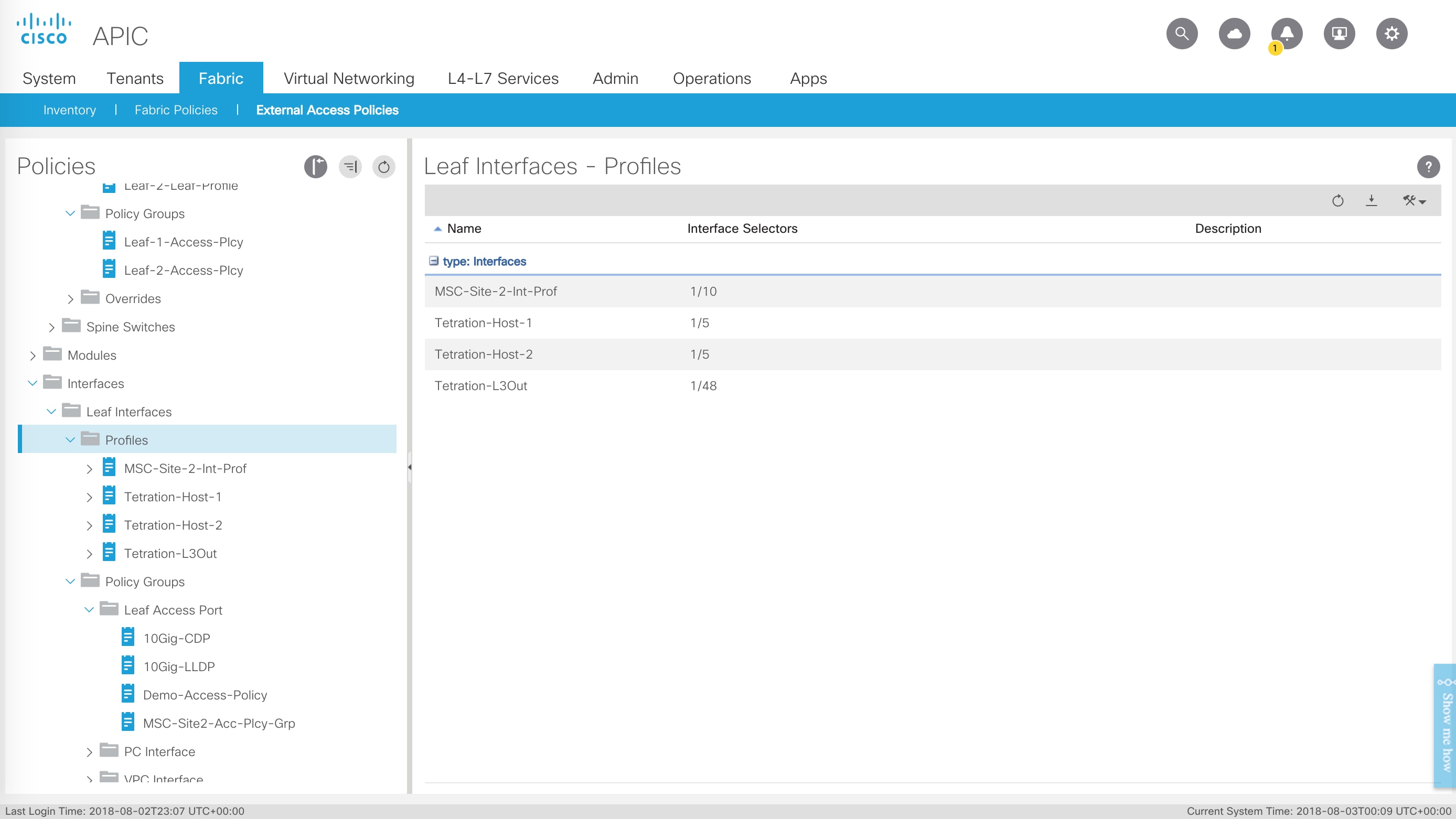
Task: Open the settings gear icon
Action: 1391,34
